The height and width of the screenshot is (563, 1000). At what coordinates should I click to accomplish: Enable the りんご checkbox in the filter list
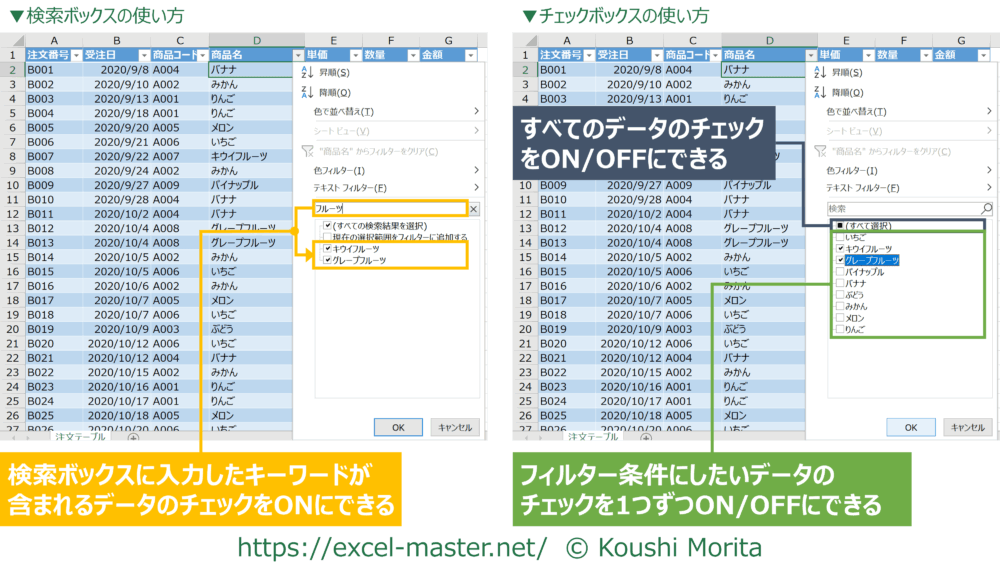[x=839, y=329]
